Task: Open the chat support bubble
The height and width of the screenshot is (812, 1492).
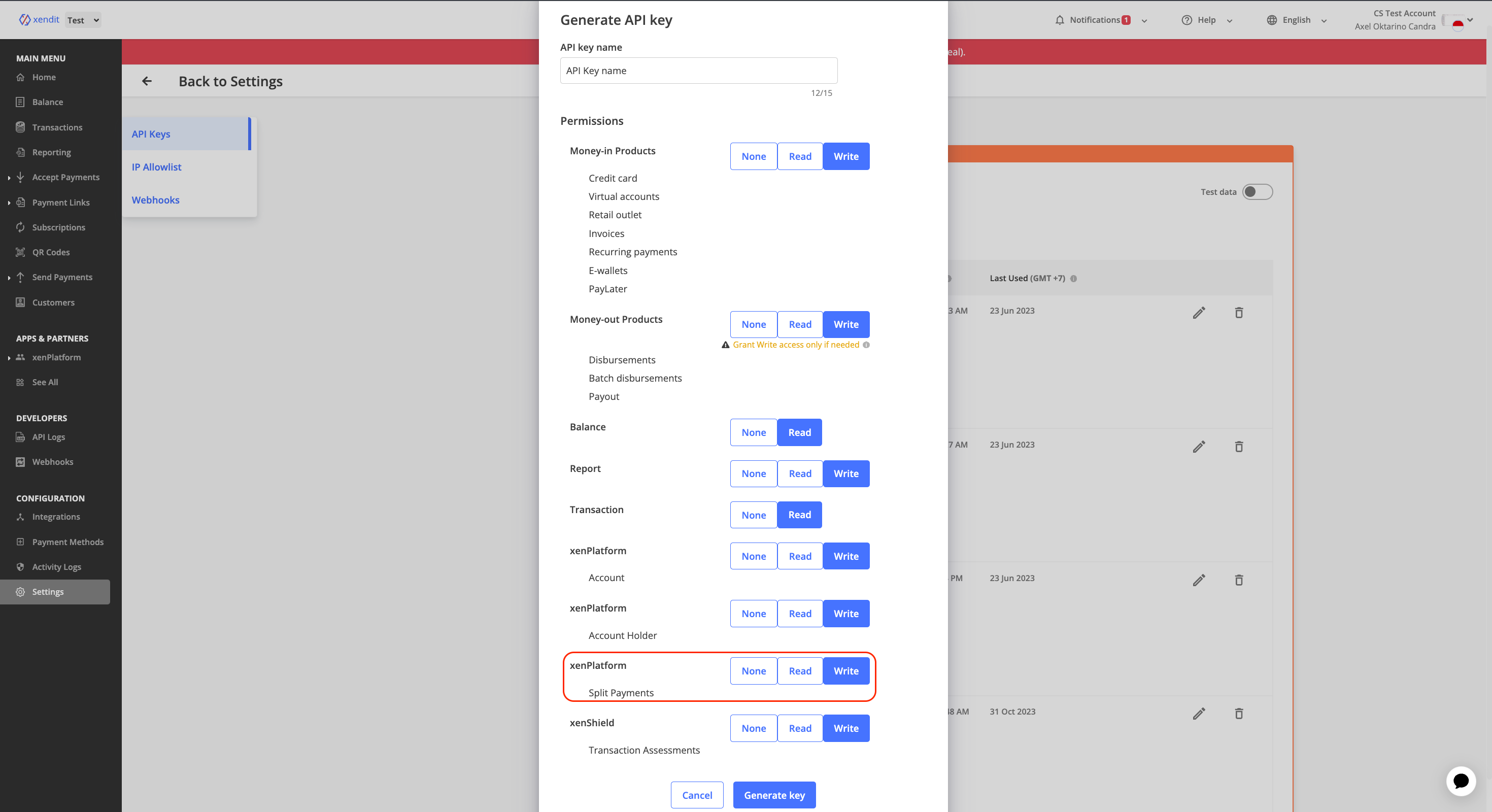Action: tap(1461, 781)
